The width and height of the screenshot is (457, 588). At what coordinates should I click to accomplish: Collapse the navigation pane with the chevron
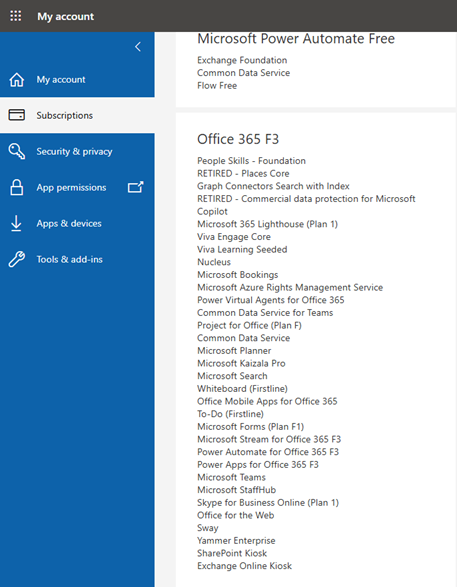click(x=138, y=47)
